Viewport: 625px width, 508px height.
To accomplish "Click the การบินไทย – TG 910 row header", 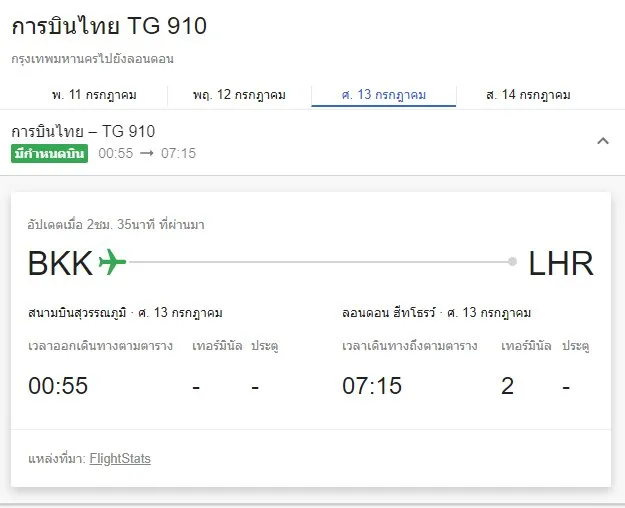I will pos(83,131).
